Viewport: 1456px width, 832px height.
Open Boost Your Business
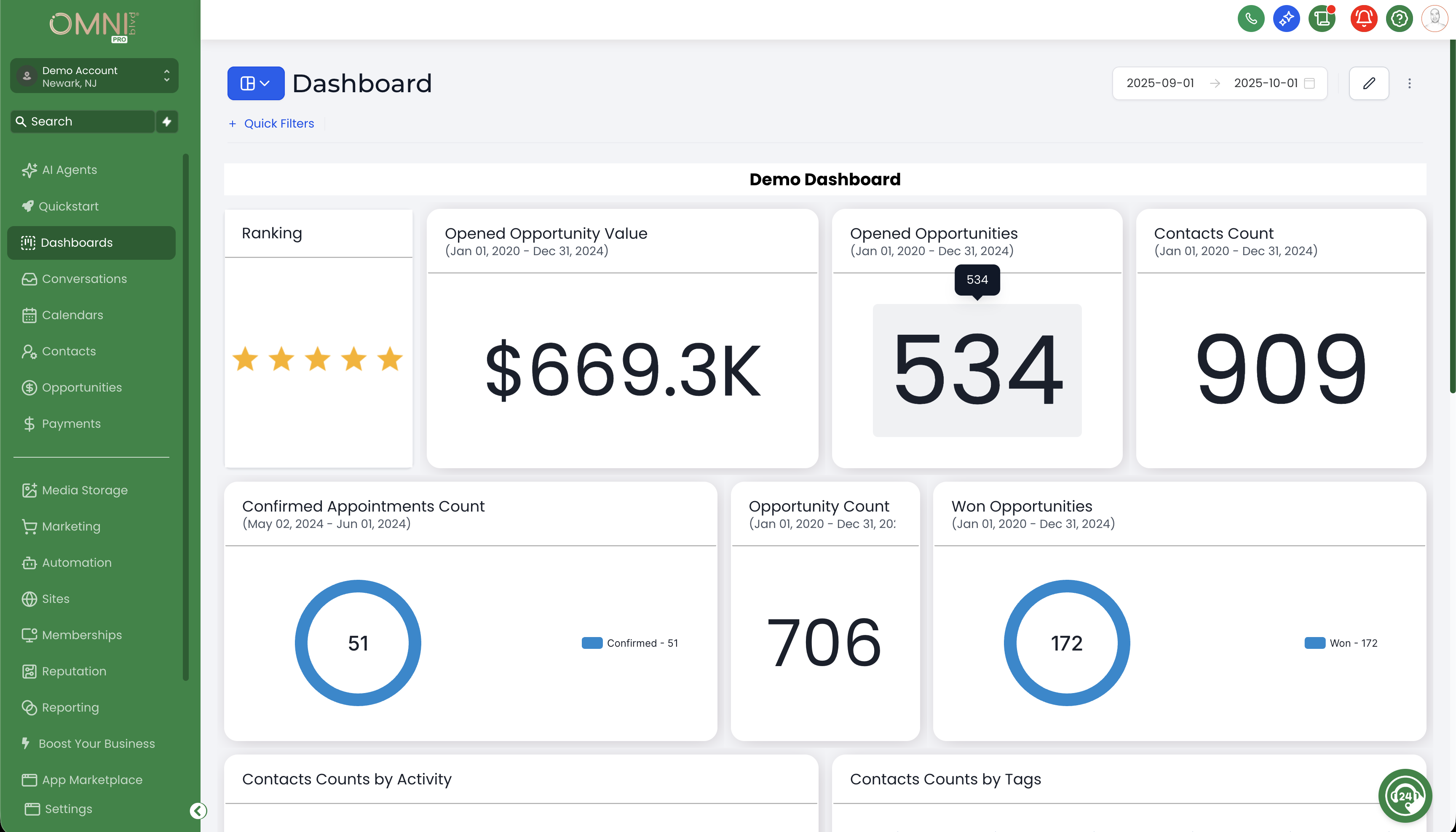96,744
